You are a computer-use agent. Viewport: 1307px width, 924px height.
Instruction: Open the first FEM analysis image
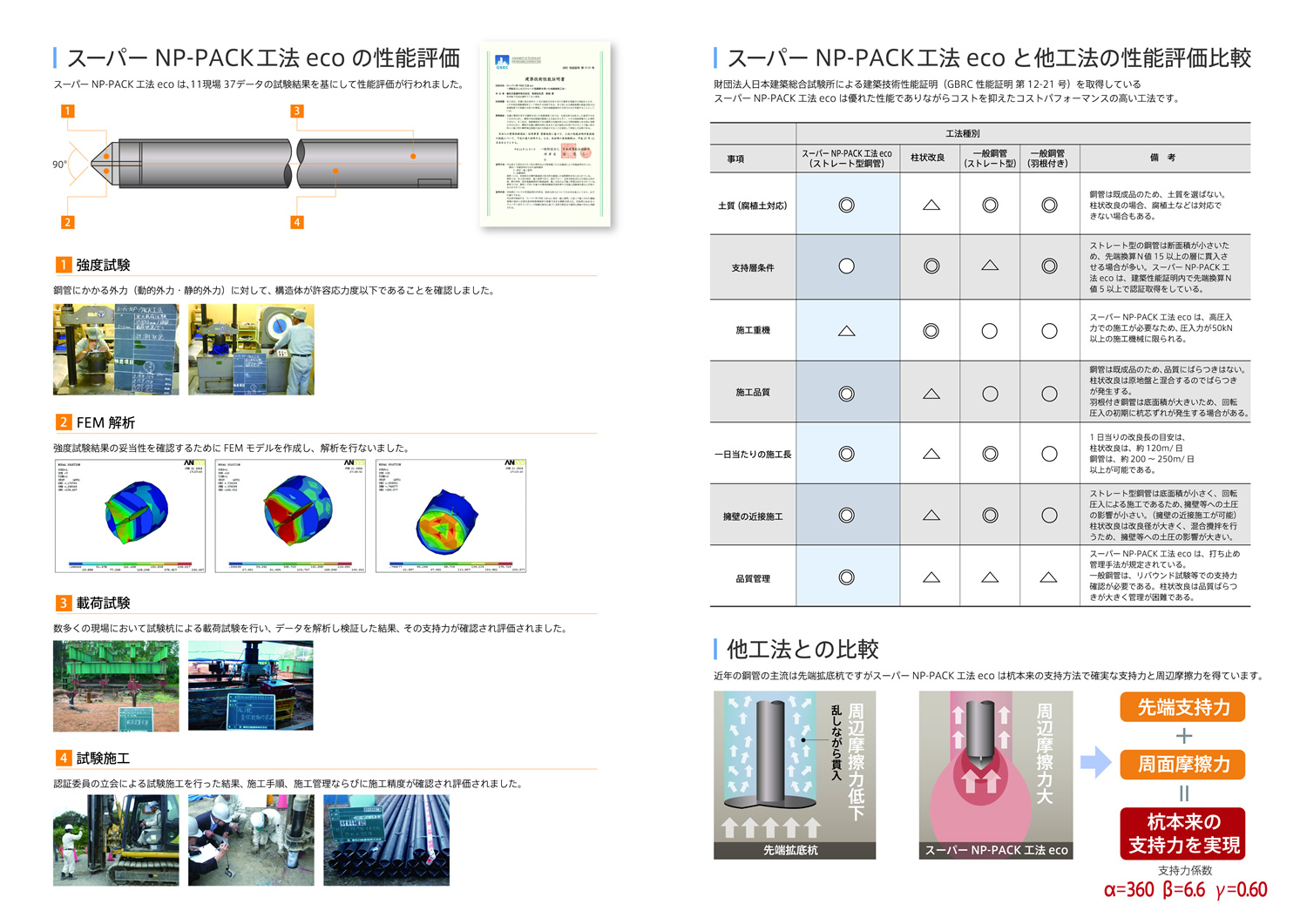131,516
